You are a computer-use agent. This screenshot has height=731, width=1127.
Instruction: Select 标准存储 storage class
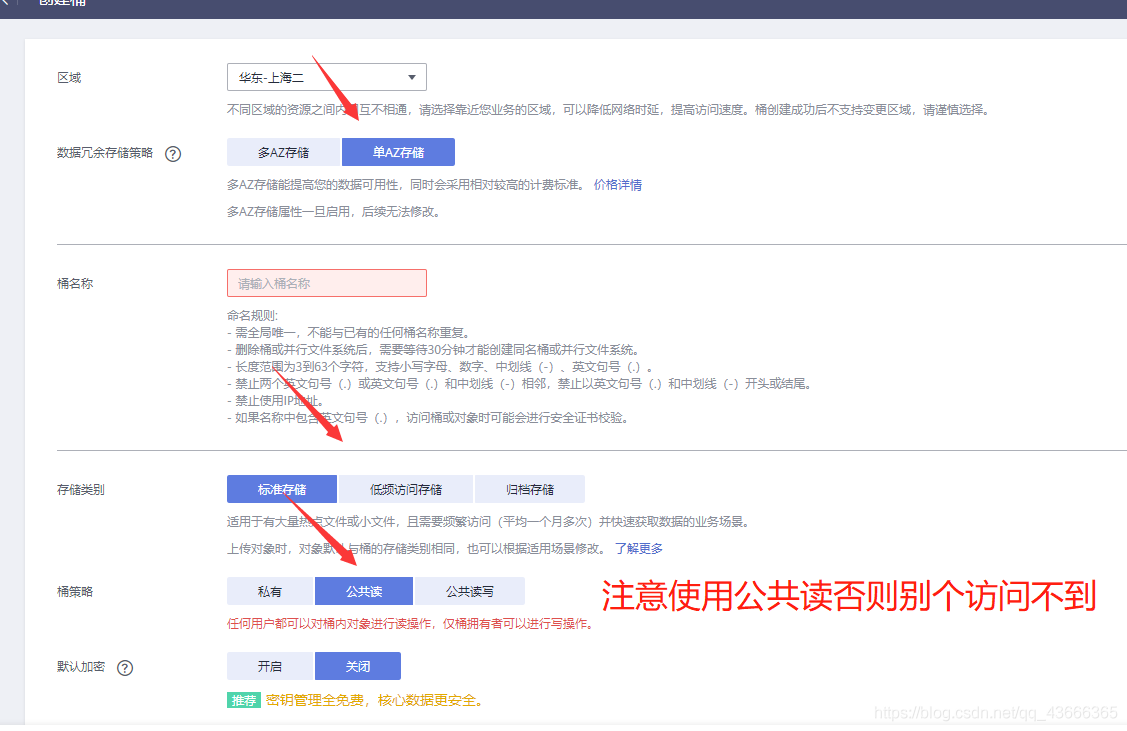281,489
